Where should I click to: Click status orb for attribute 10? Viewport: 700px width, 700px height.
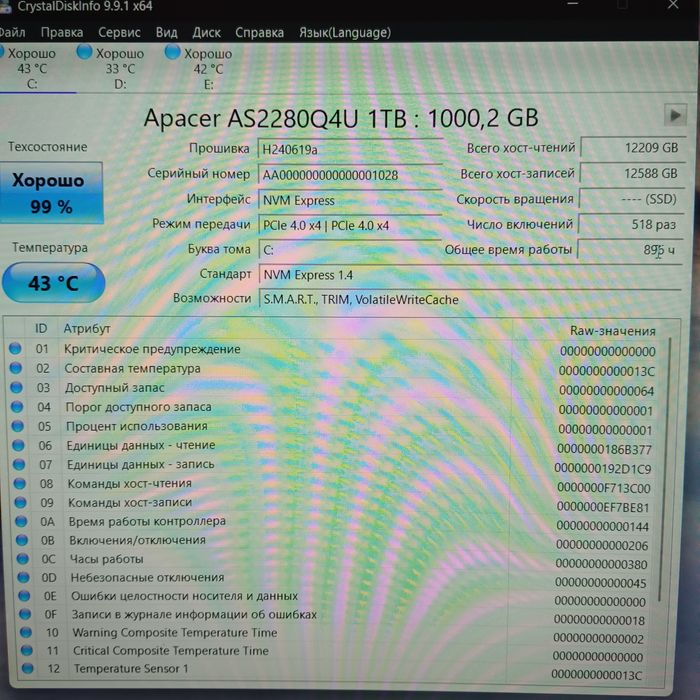[26, 633]
